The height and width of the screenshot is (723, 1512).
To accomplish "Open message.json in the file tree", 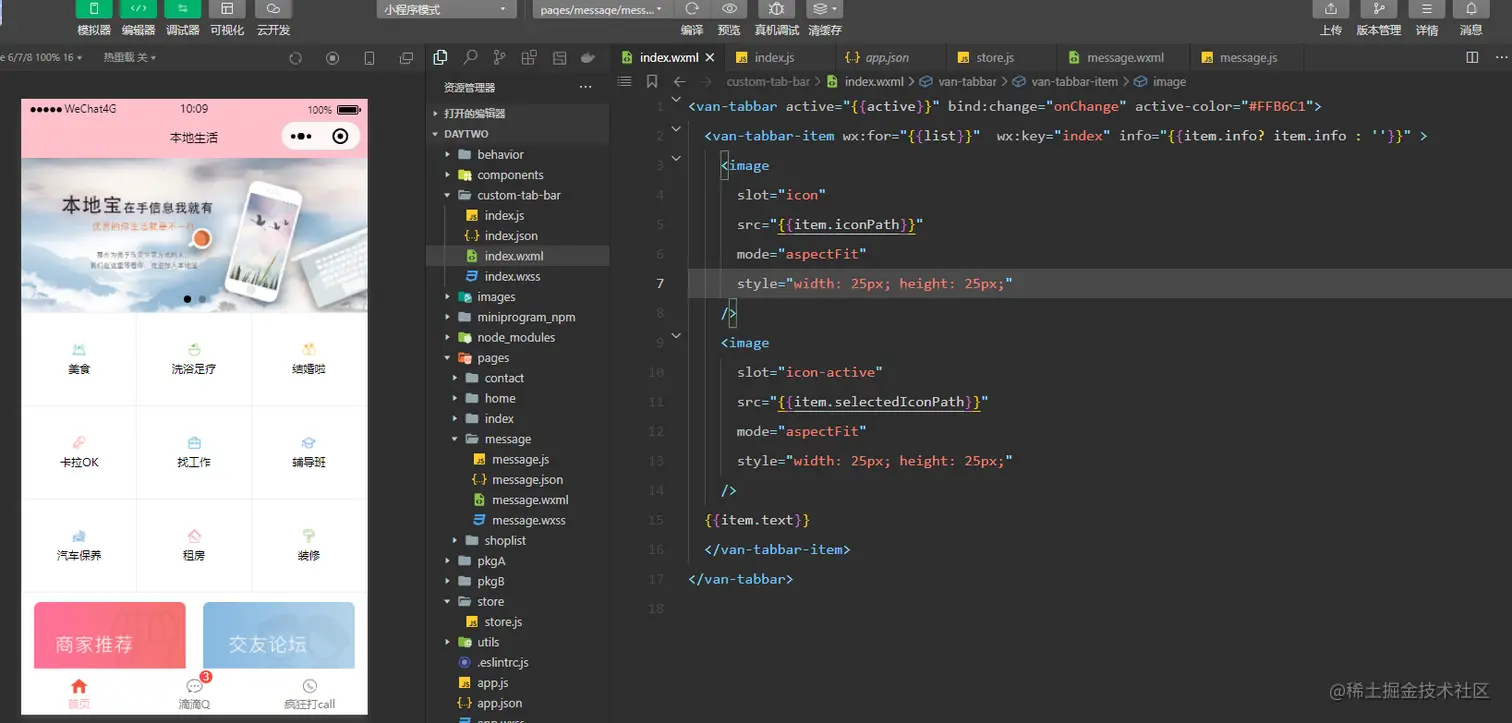I will click(527, 480).
